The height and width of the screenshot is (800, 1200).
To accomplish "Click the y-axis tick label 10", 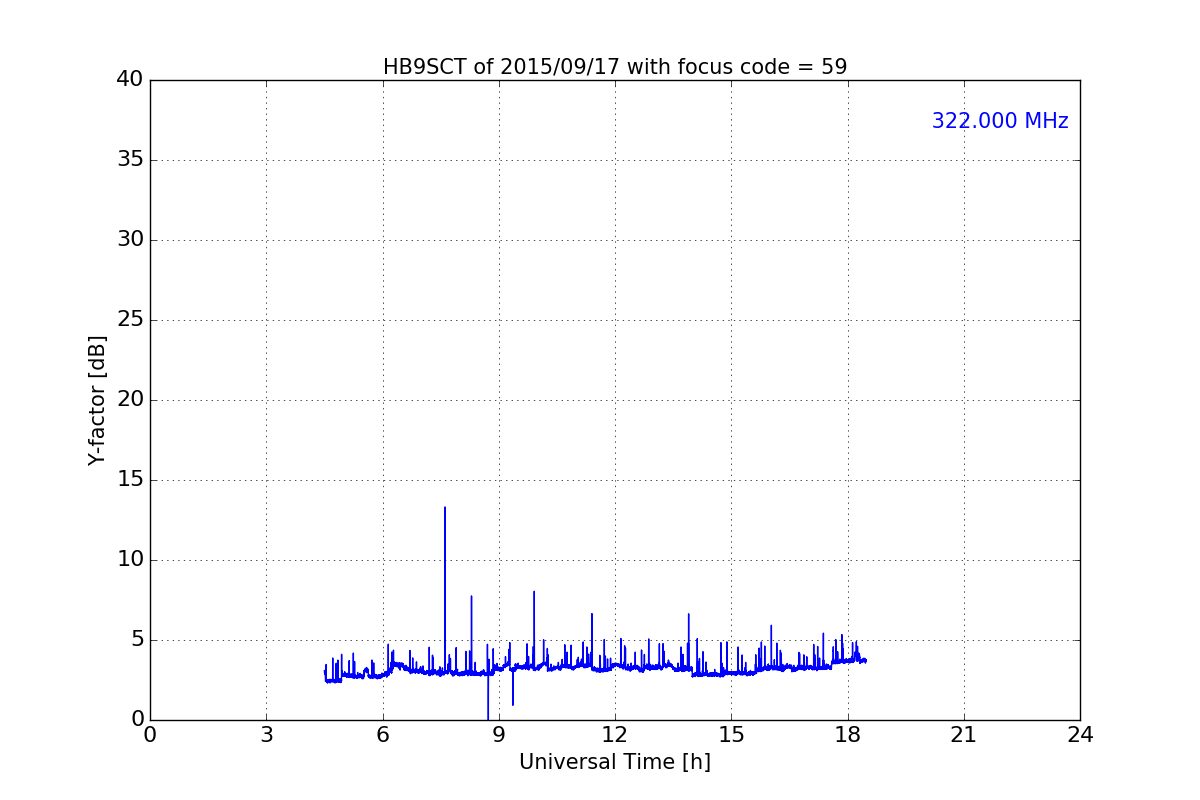I will [x=130, y=560].
